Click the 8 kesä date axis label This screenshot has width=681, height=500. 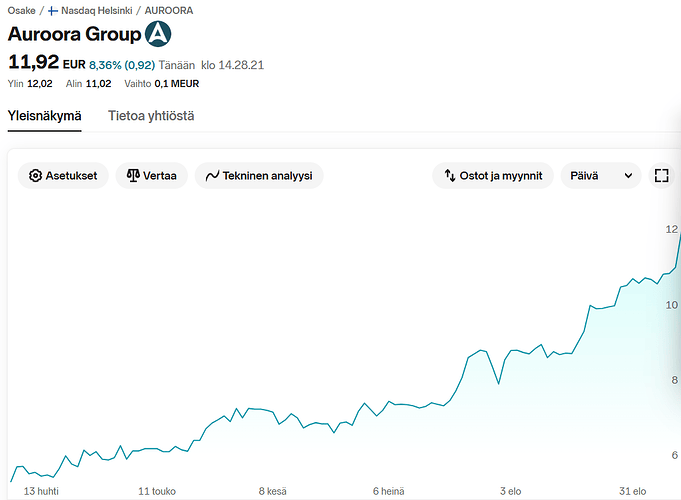(272, 491)
